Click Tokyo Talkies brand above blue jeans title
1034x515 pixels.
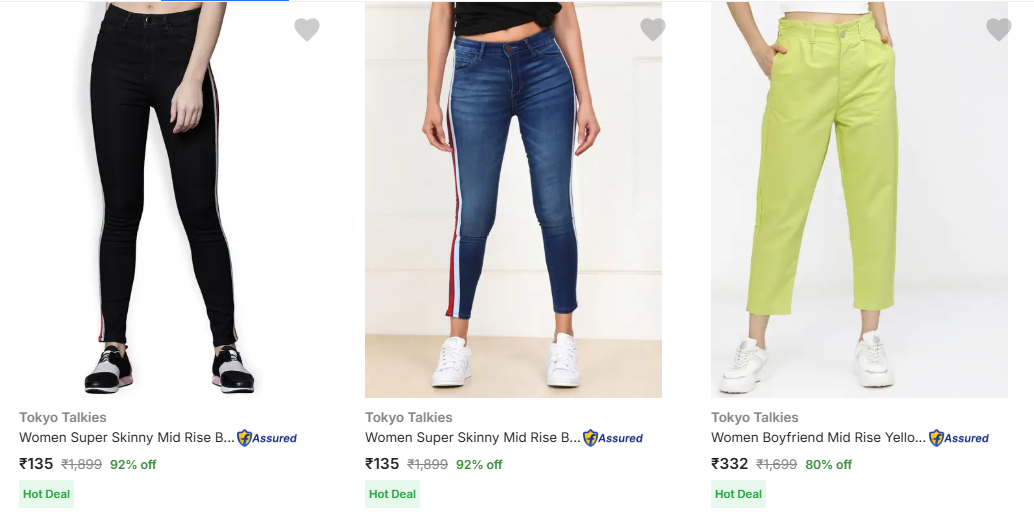pyautogui.click(x=409, y=418)
